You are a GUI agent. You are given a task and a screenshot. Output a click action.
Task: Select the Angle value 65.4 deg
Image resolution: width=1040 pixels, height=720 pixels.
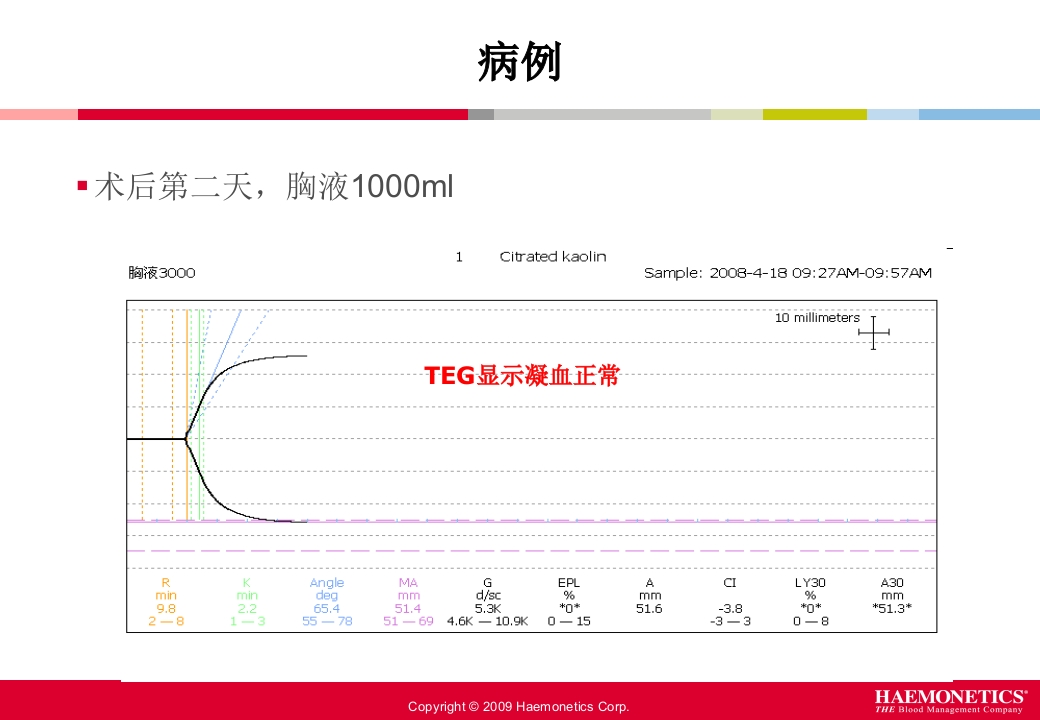click(327, 606)
